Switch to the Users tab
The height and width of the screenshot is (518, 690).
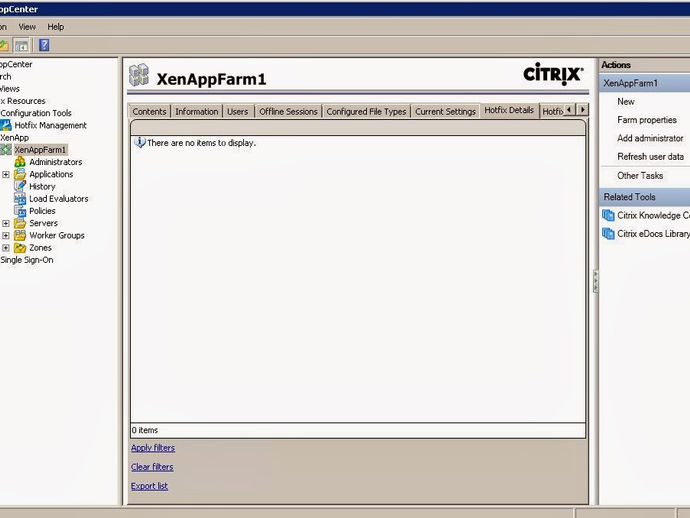(x=238, y=111)
